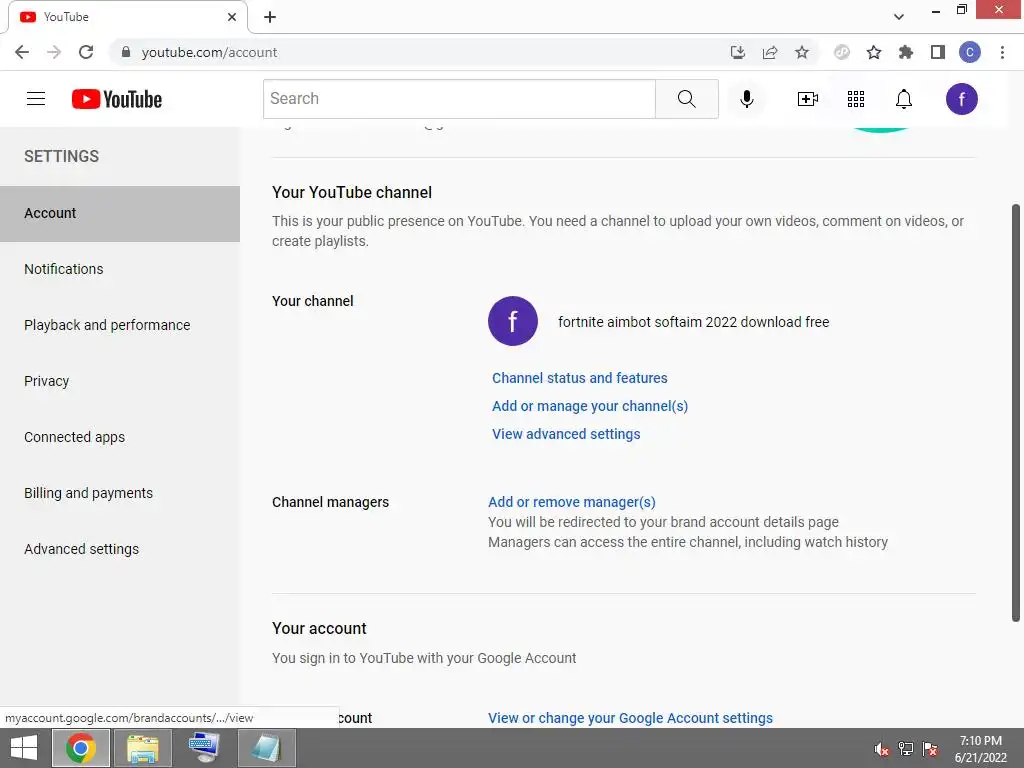Open the Chrome extensions puzzle icon

[x=906, y=52]
